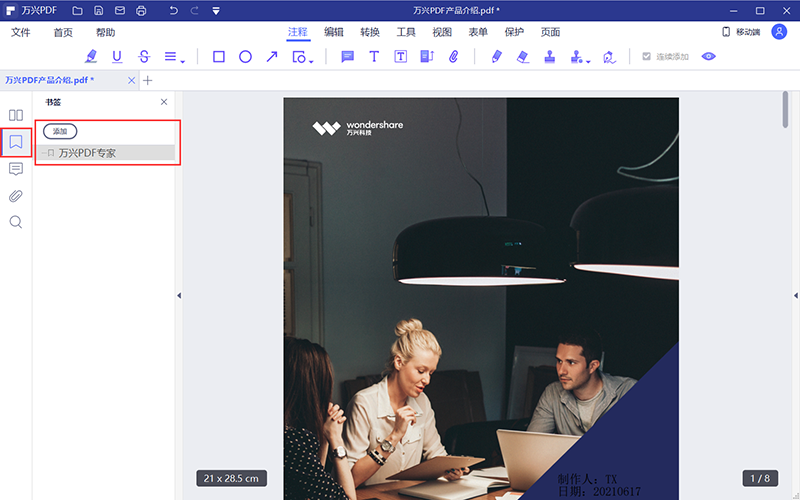Click the 添加 bookmark button

click(60, 132)
